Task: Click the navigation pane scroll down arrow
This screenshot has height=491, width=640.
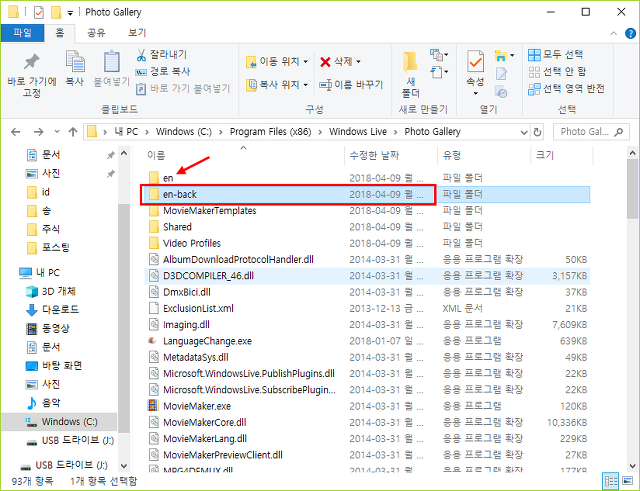Action: [124, 466]
